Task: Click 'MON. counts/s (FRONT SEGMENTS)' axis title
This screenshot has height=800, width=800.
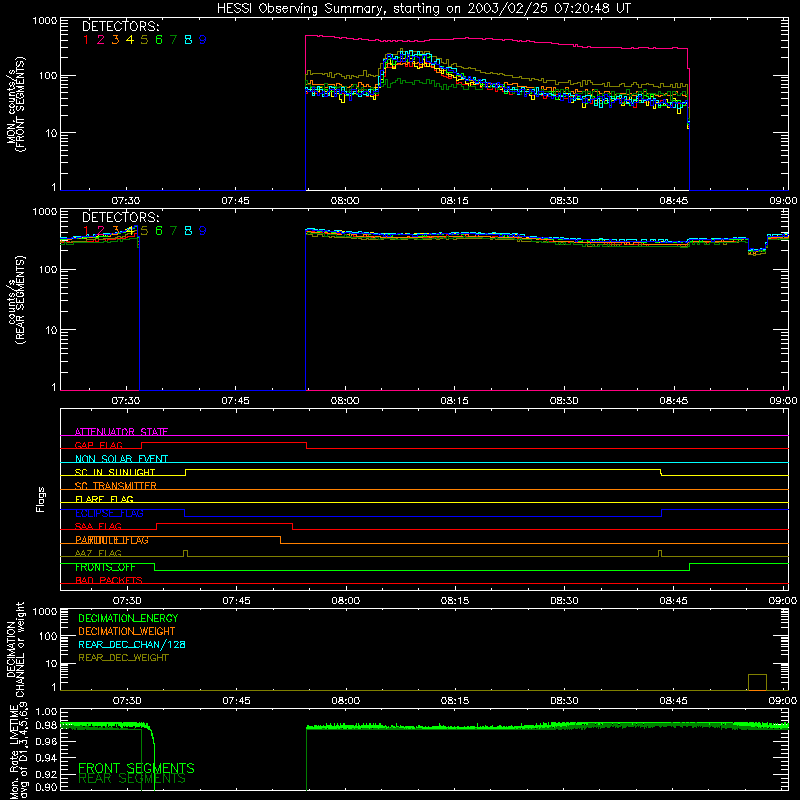Action: tap(15, 104)
